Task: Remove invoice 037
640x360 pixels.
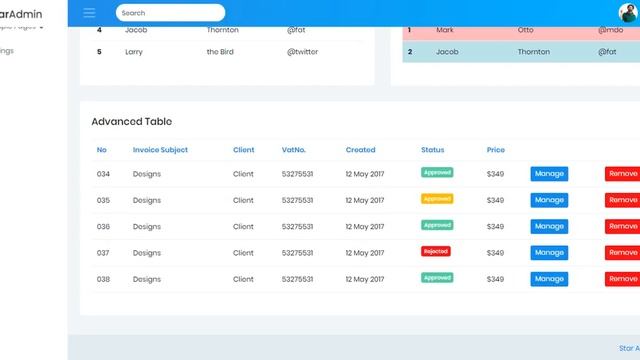Action: (622, 253)
